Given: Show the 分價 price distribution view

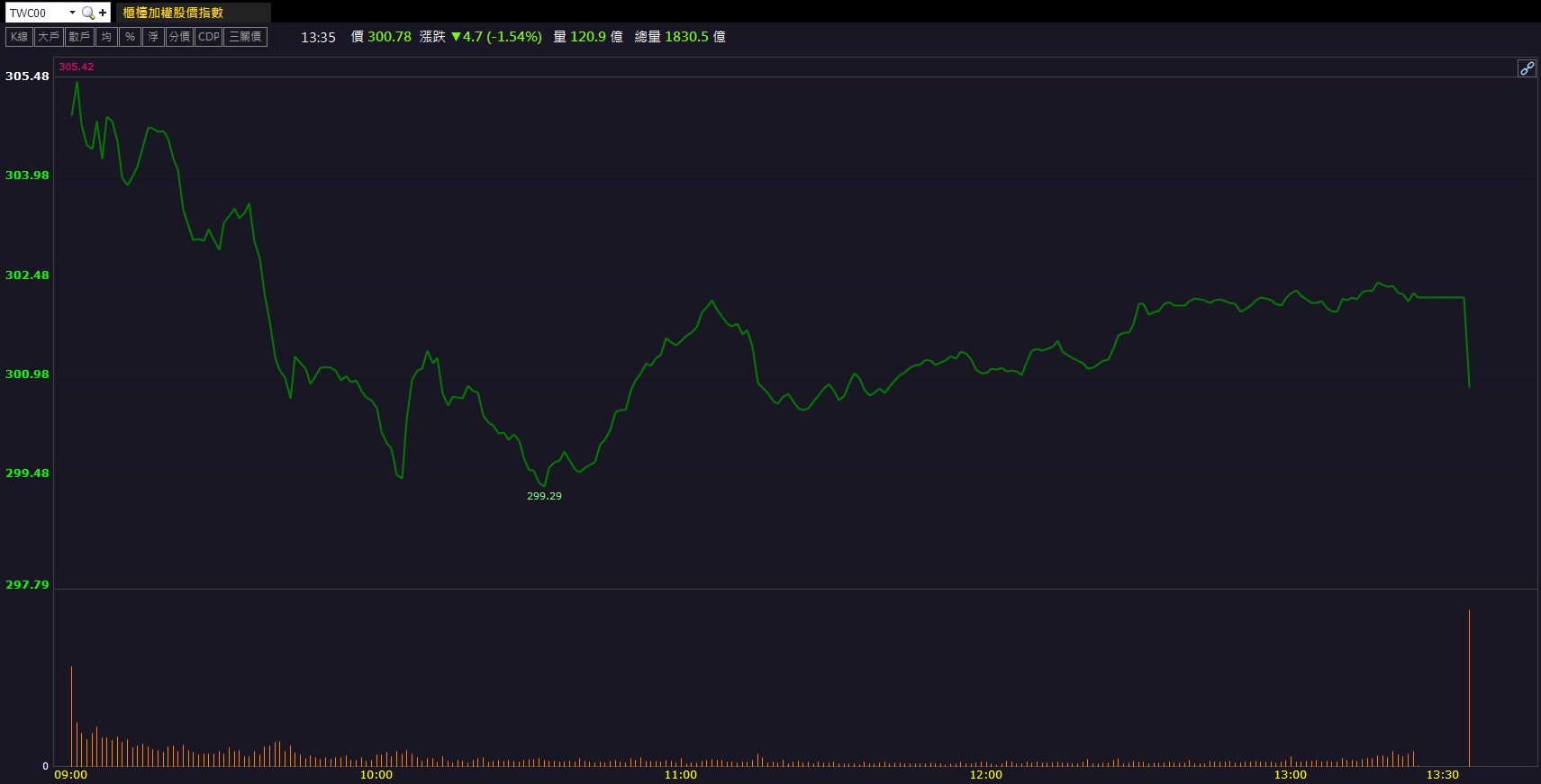Looking at the screenshot, I should 179,37.
